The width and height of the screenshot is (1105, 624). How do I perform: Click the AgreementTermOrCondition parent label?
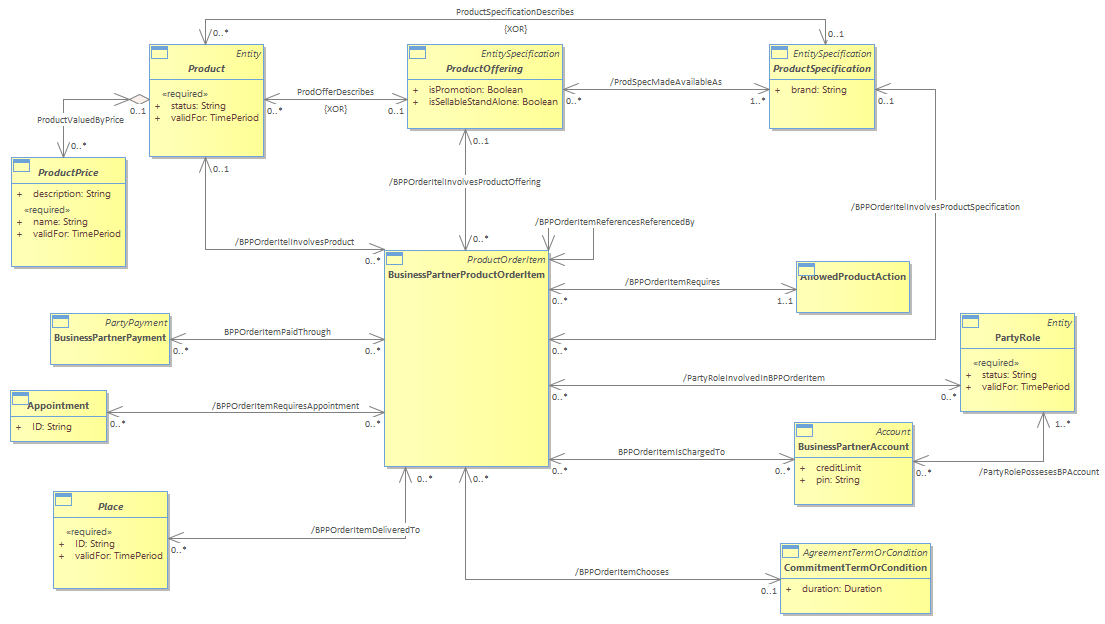tap(865, 553)
